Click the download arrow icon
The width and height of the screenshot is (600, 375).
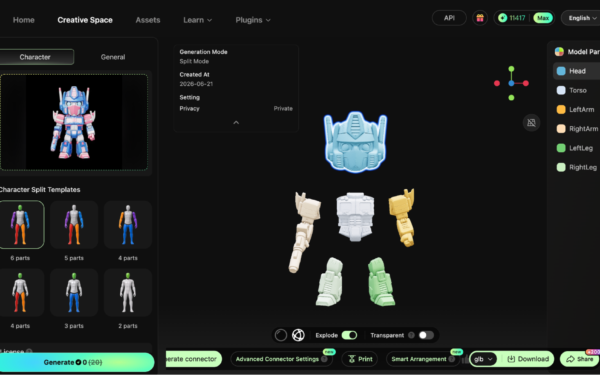coord(511,359)
